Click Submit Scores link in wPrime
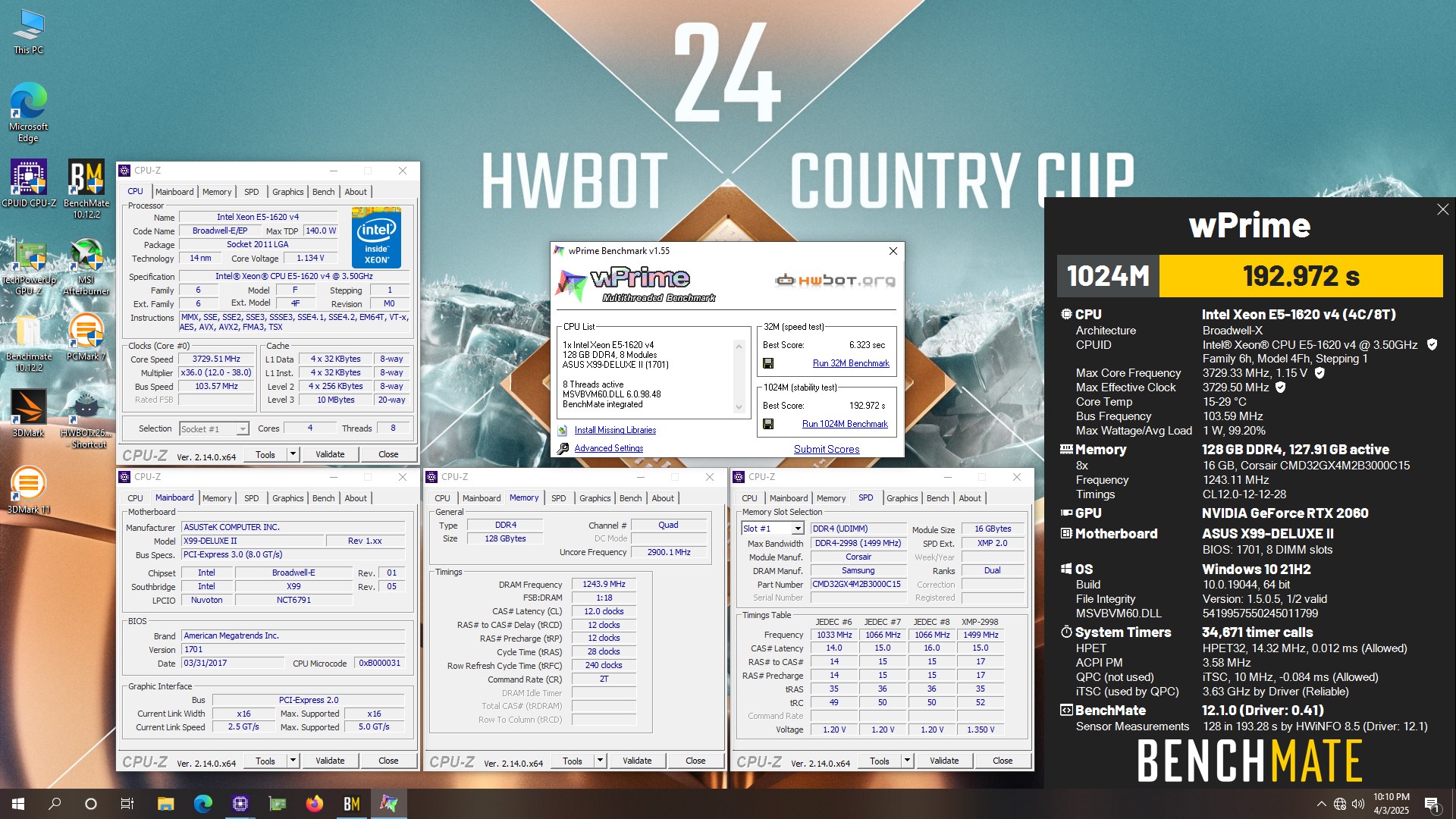This screenshot has height=819, width=1456. [827, 449]
